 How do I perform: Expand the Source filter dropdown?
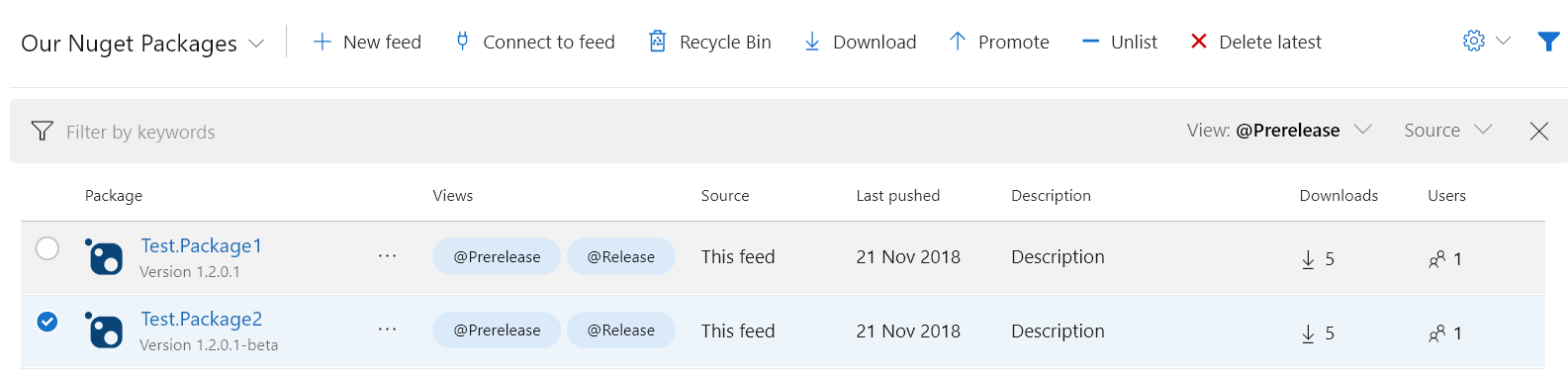[x=1448, y=131]
